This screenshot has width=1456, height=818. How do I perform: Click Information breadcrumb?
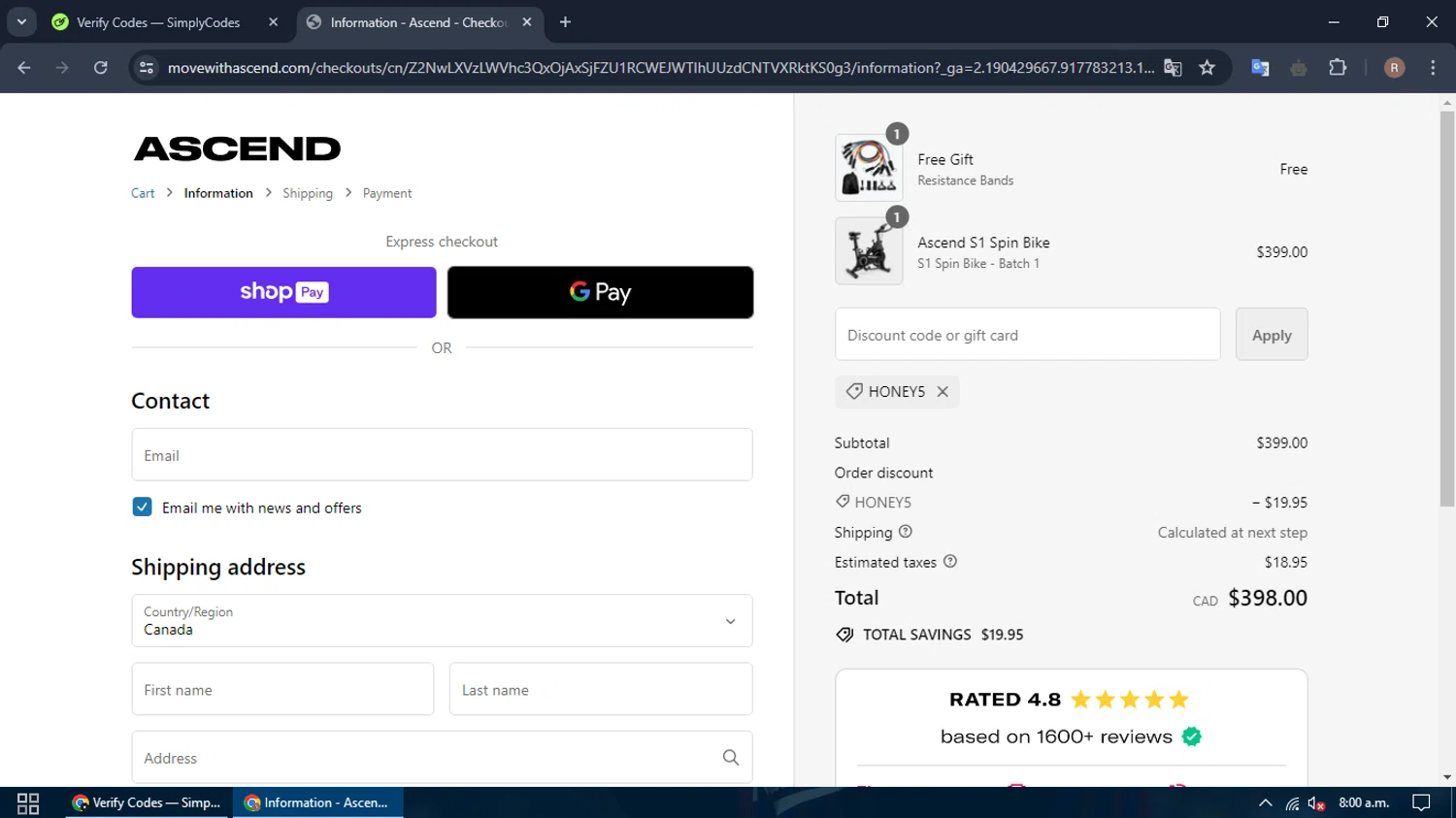(218, 193)
